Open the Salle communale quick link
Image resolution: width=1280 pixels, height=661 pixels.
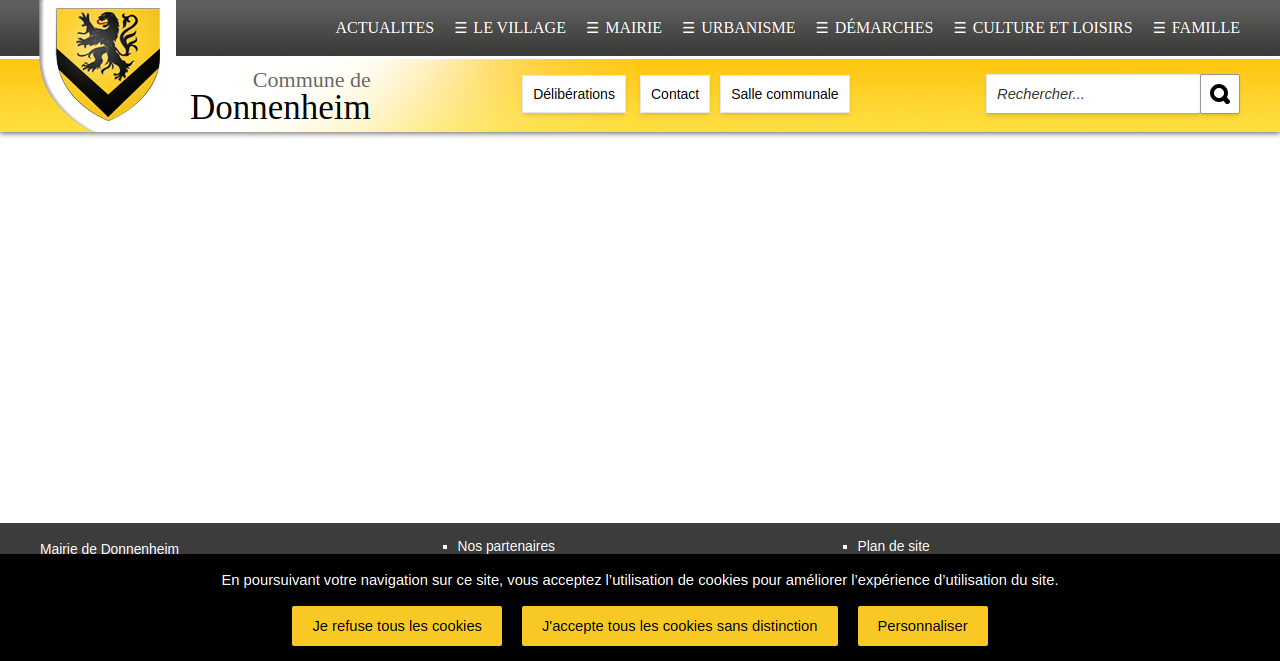(x=785, y=94)
